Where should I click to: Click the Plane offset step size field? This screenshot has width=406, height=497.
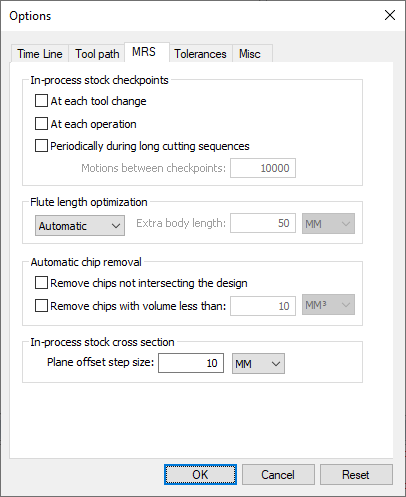pyautogui.click(x=191, y=363)
